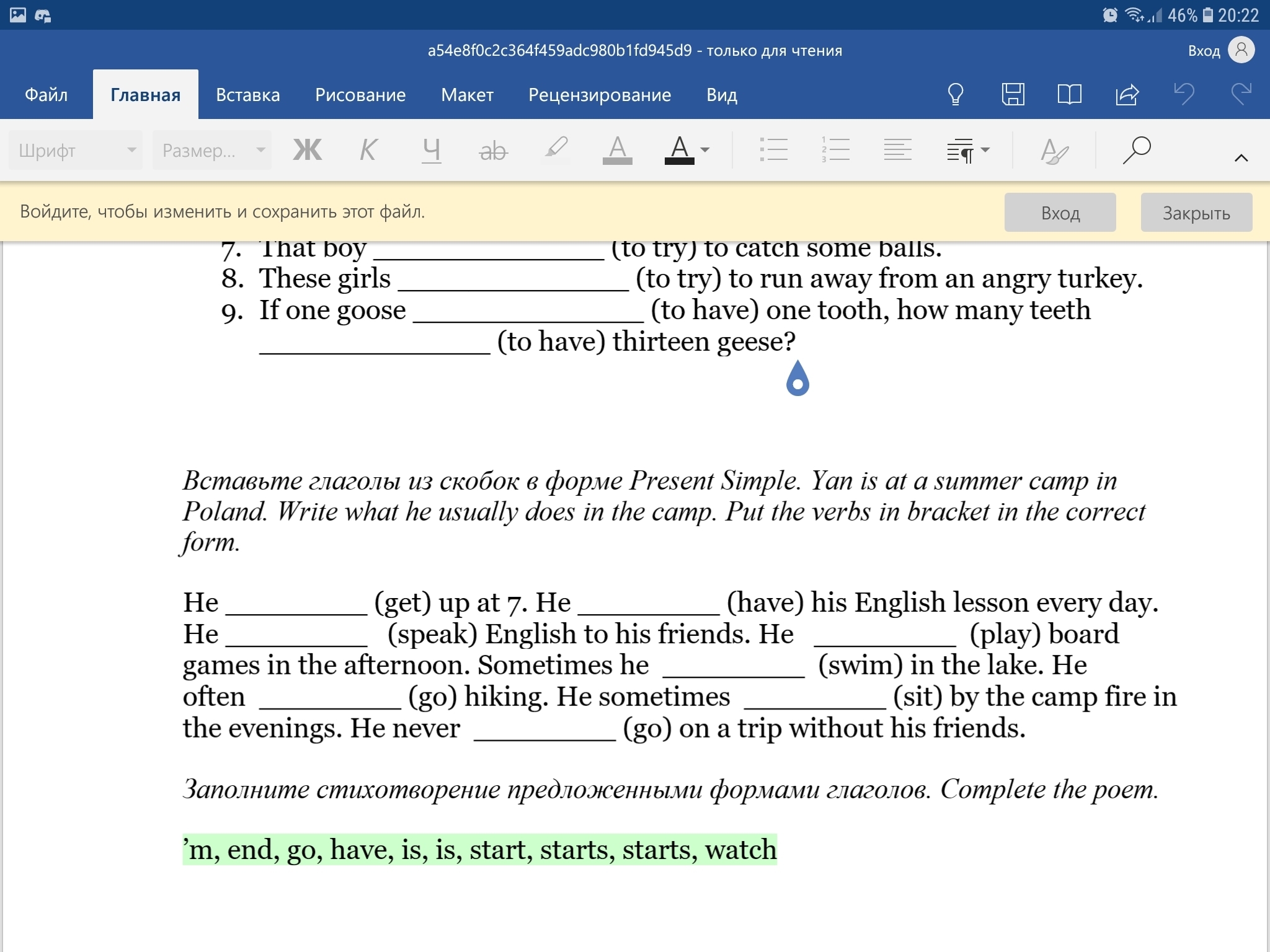Switch to reading view book icon
The image size is (1270, 952).
[1069, 95]
